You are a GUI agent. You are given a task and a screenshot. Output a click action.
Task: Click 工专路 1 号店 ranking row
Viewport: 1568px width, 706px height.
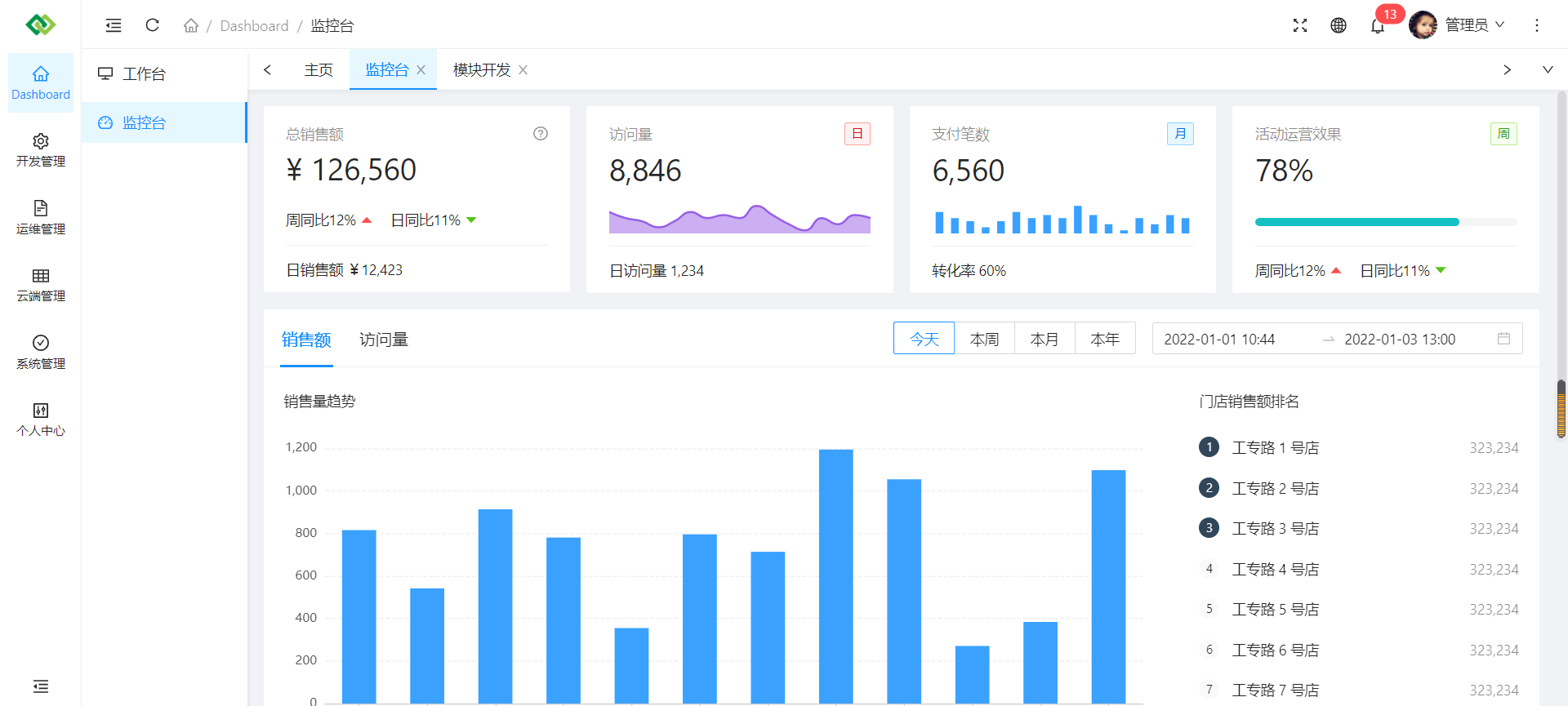pos(1359,447)
